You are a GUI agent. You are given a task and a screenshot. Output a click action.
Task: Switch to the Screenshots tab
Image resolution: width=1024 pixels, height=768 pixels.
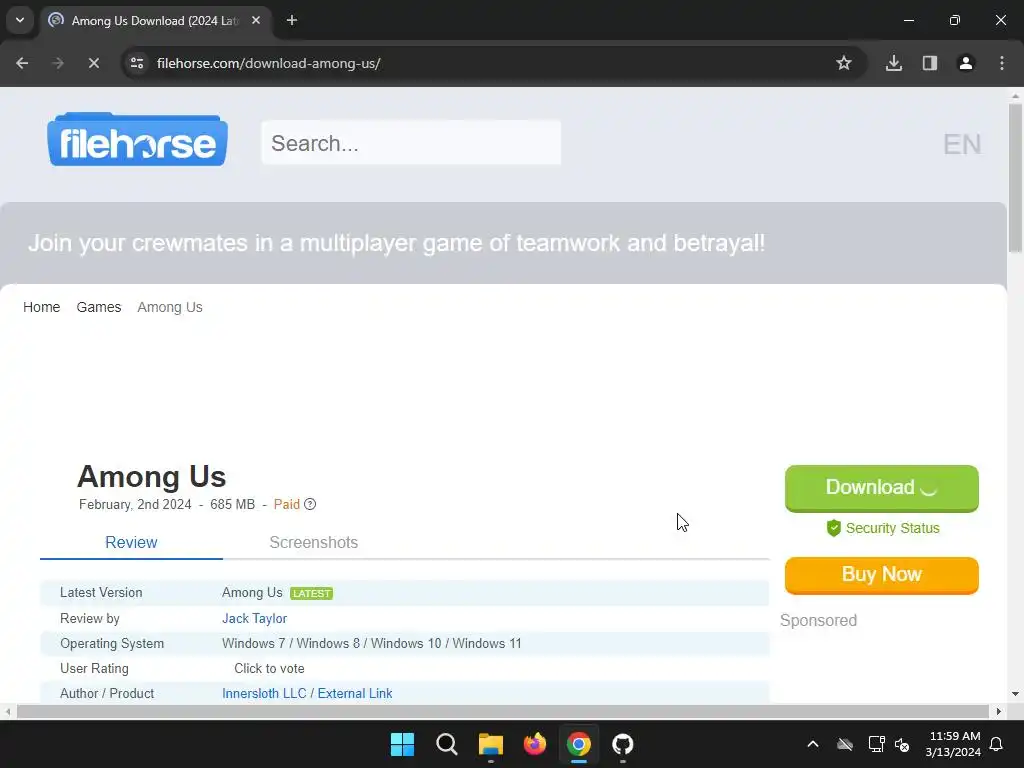313,543
